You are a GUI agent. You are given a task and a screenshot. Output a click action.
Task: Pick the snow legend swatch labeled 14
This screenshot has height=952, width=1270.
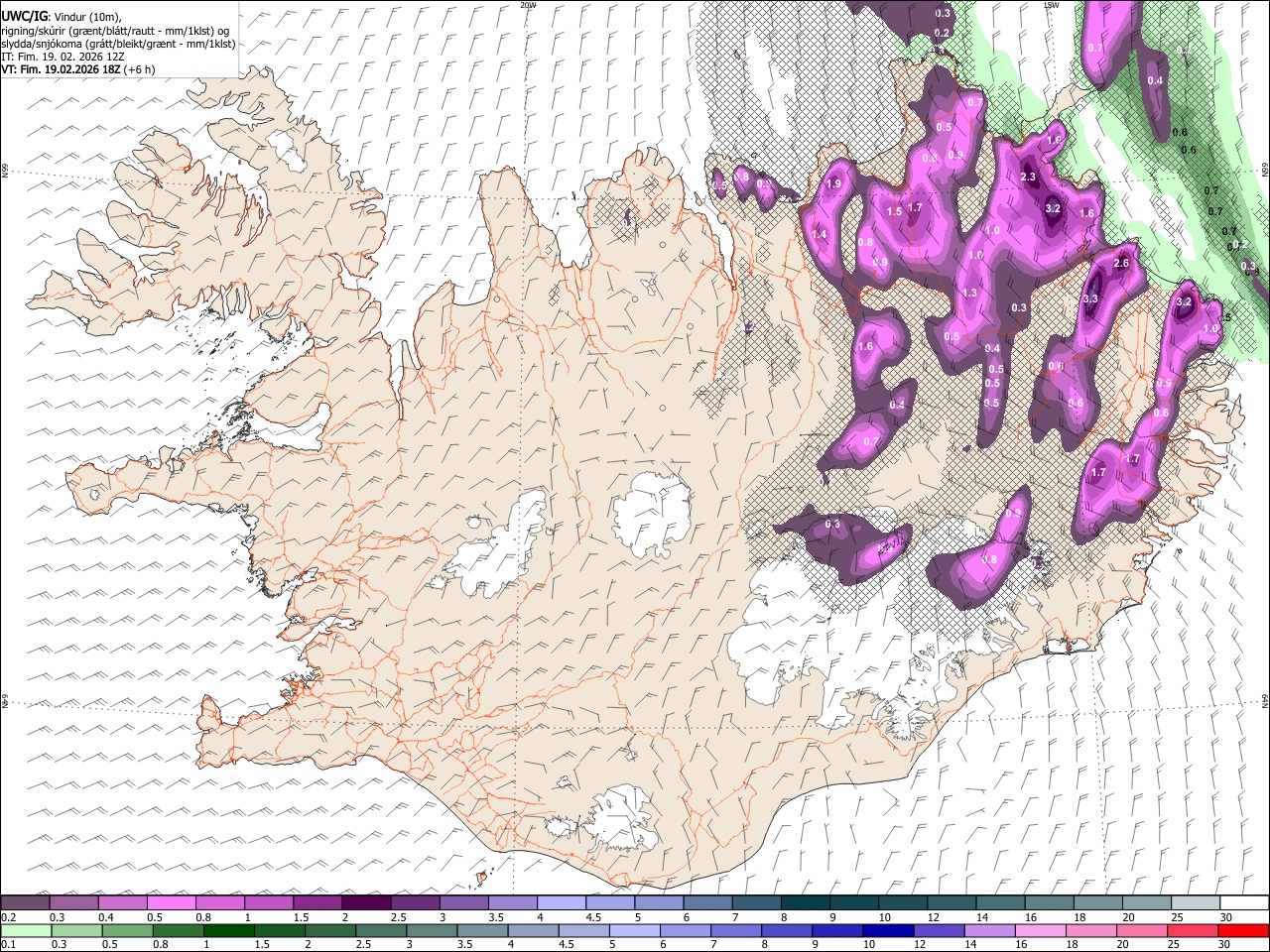1000,902
